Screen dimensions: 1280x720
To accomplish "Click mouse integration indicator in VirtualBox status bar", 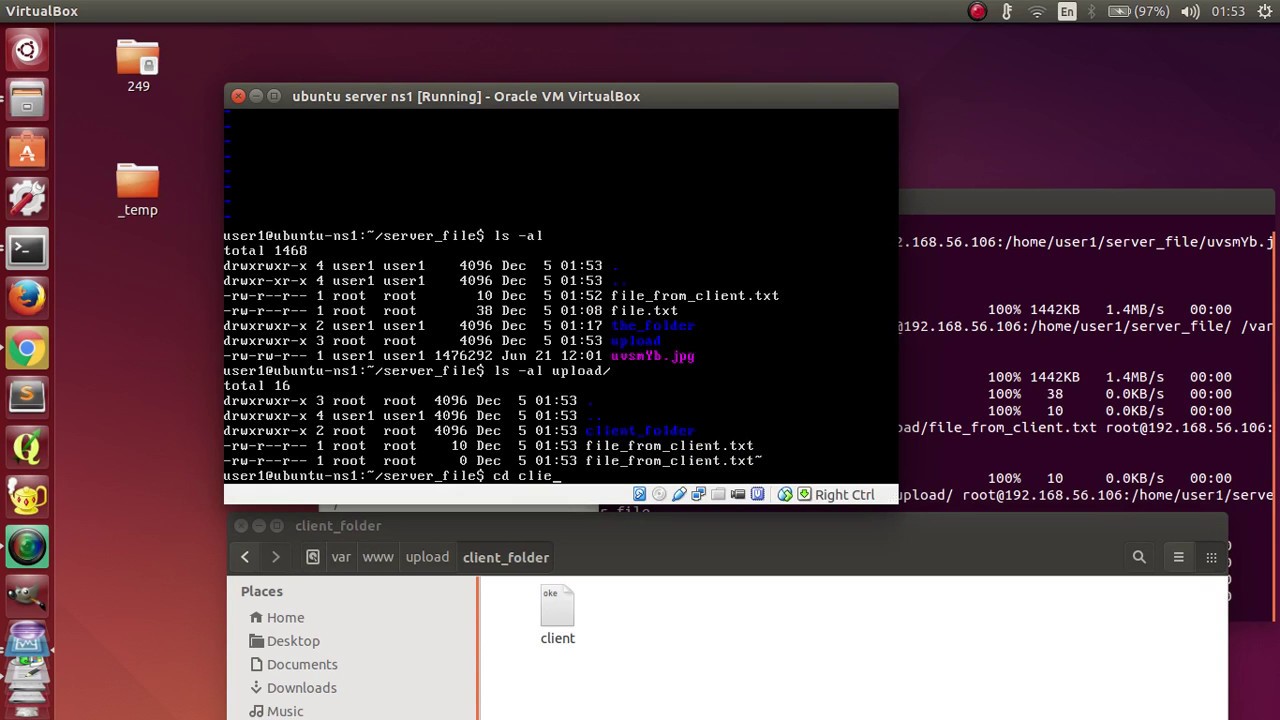I will 785,494.
